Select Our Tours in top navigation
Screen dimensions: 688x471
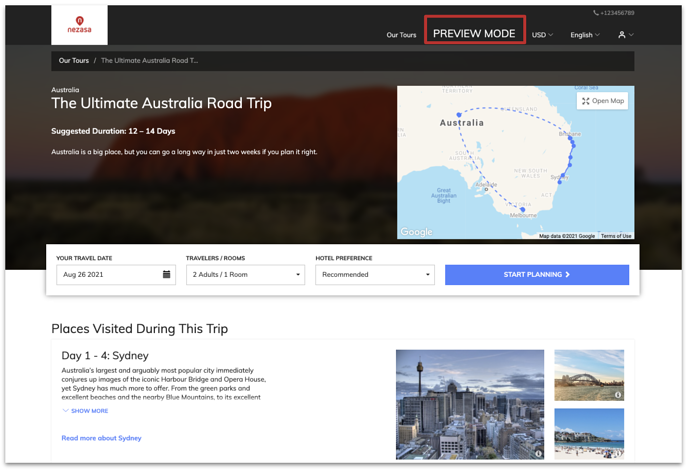(401, 35)
